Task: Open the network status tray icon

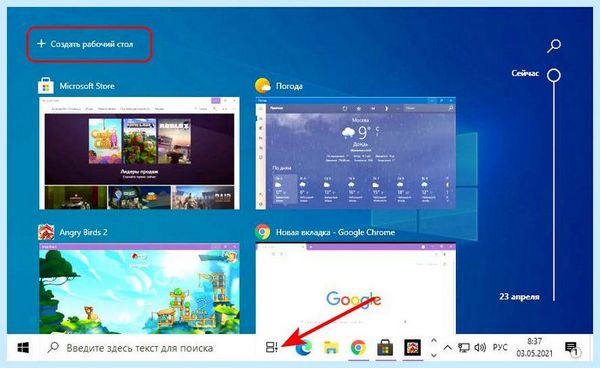Action: [464, 347]
